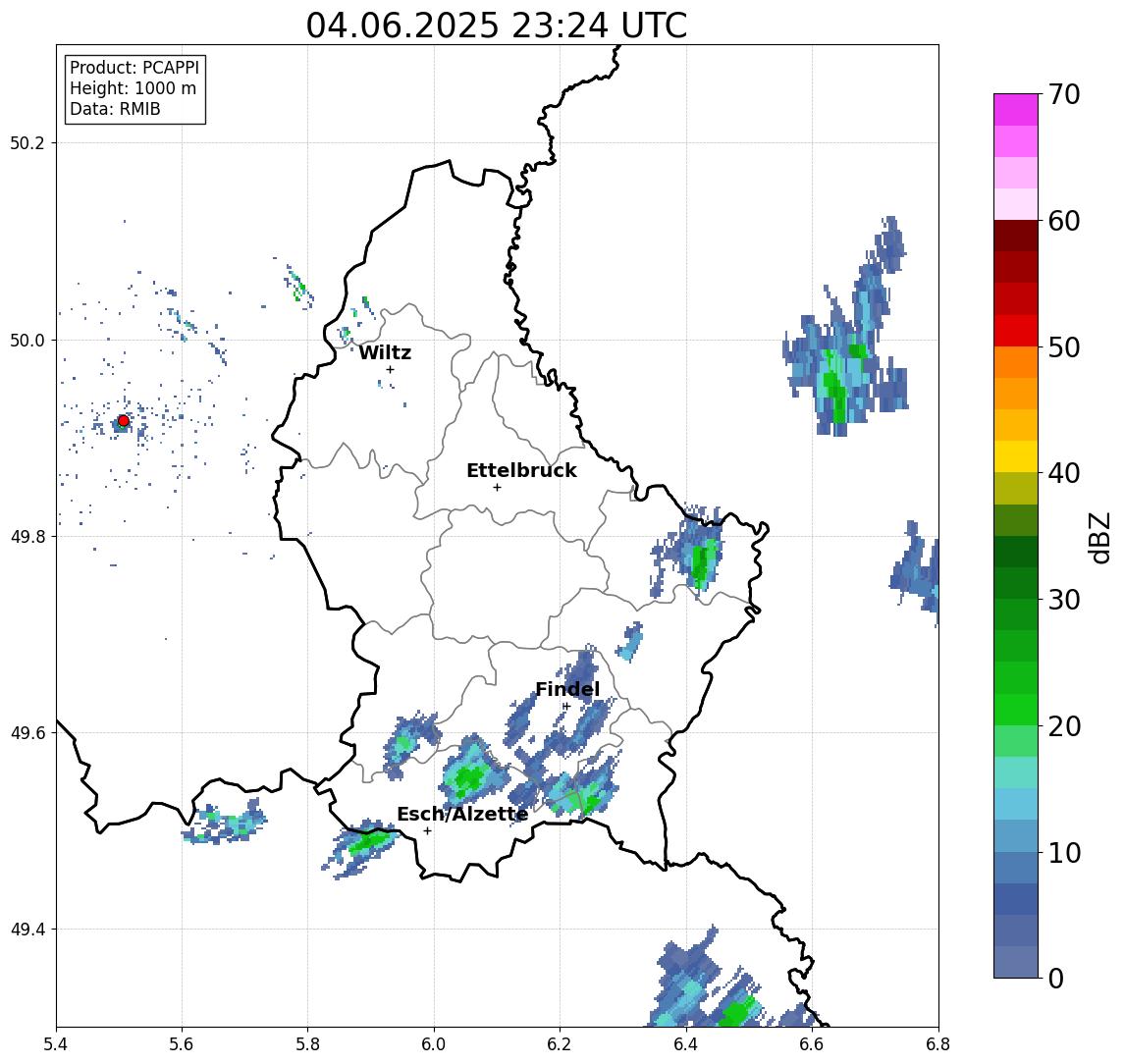Click the longitude axis label 6.8
Image resolution: width=1124 pixels, height=1064 pixels.
(937, 1044)
